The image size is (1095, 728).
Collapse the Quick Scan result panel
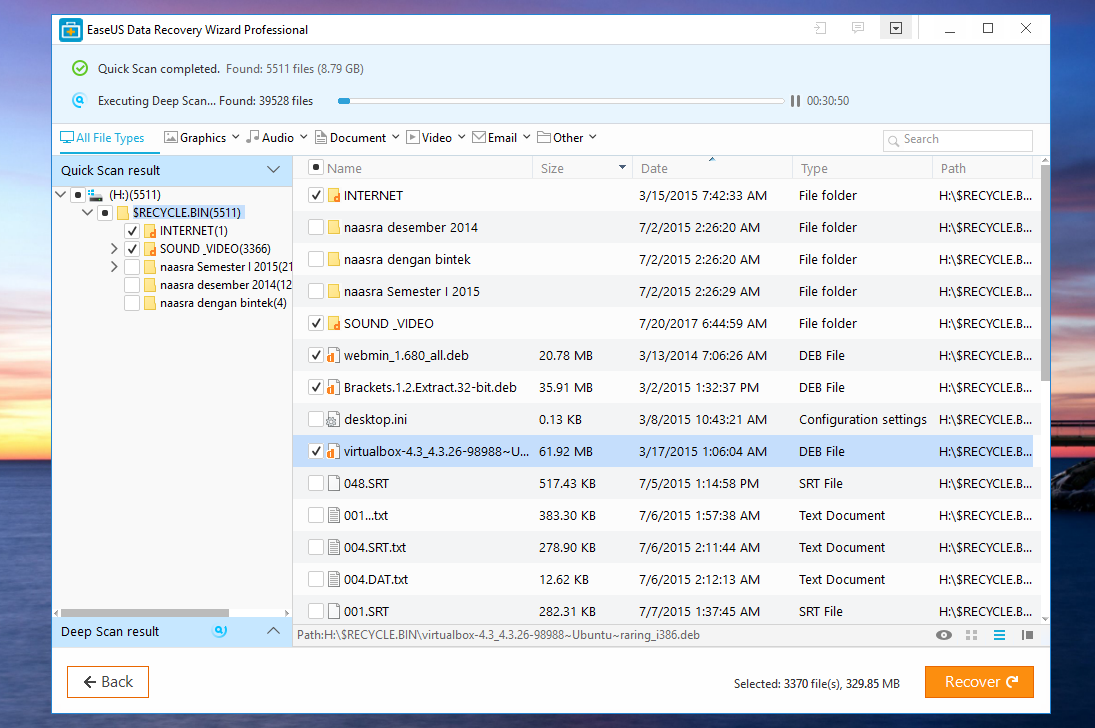273,170
